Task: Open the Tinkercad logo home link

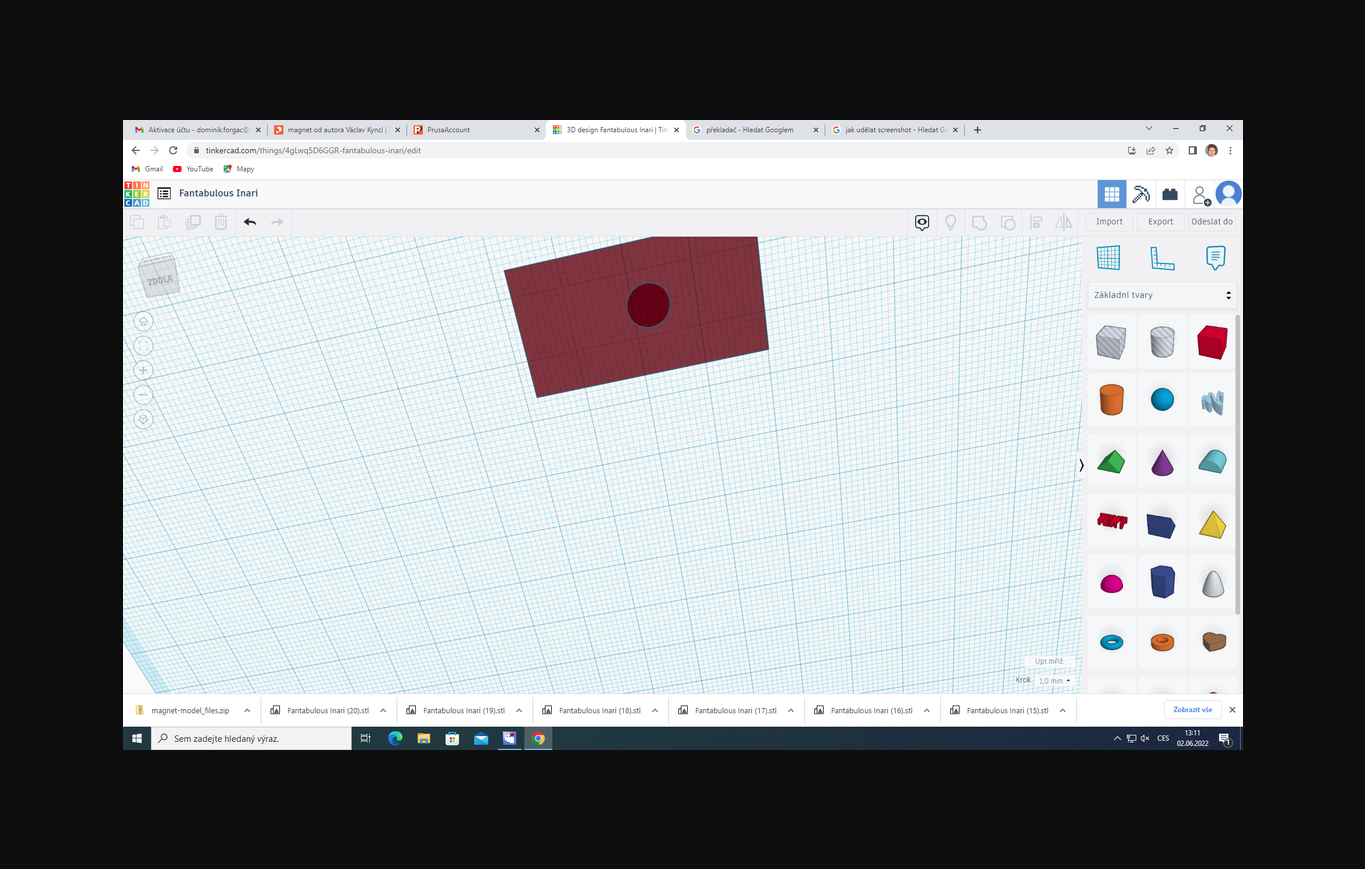Action: (137, 194)
